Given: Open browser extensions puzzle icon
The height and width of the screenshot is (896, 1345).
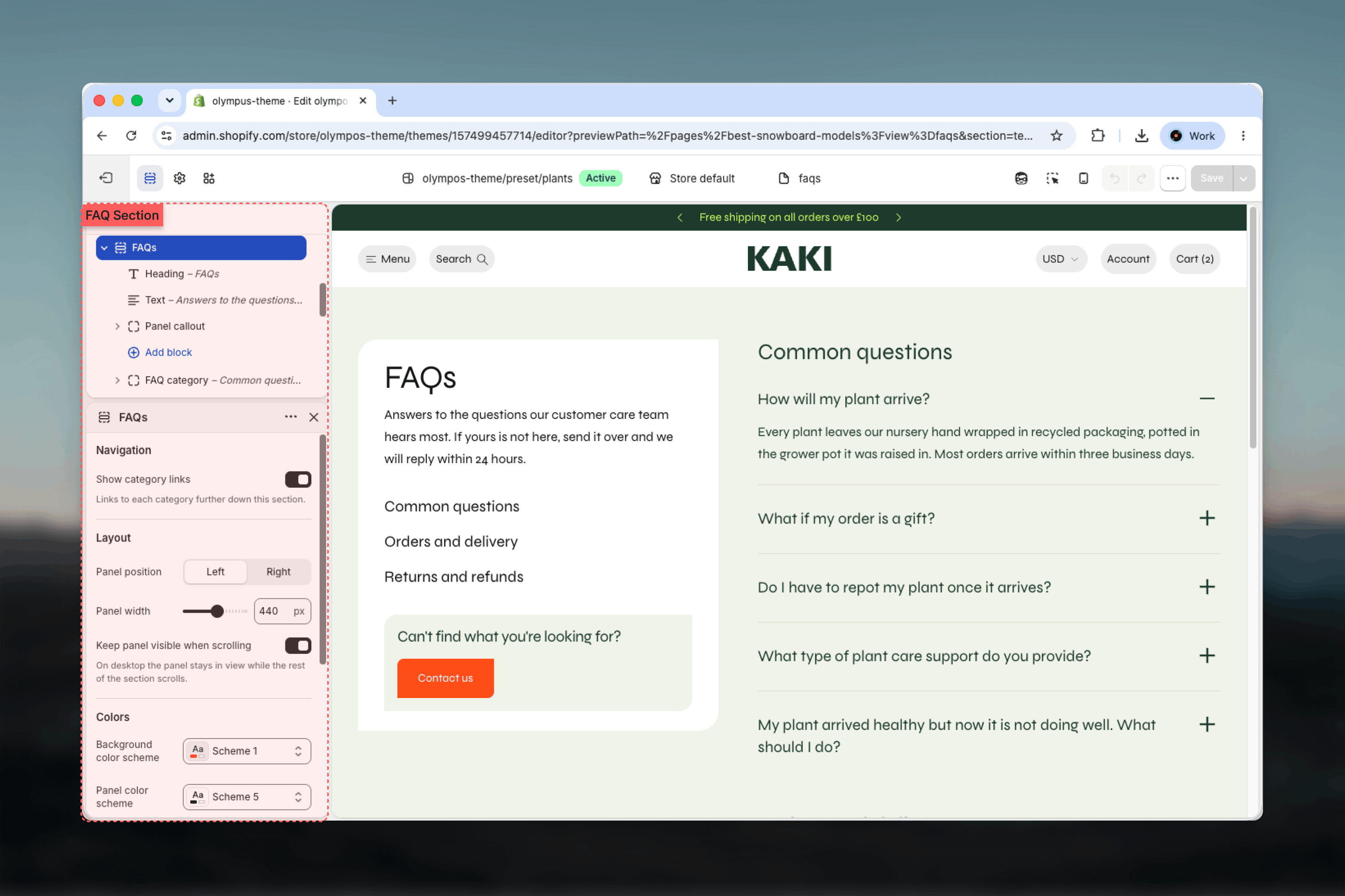Looking at the screenshot, I should click(x=1097, y=136).
